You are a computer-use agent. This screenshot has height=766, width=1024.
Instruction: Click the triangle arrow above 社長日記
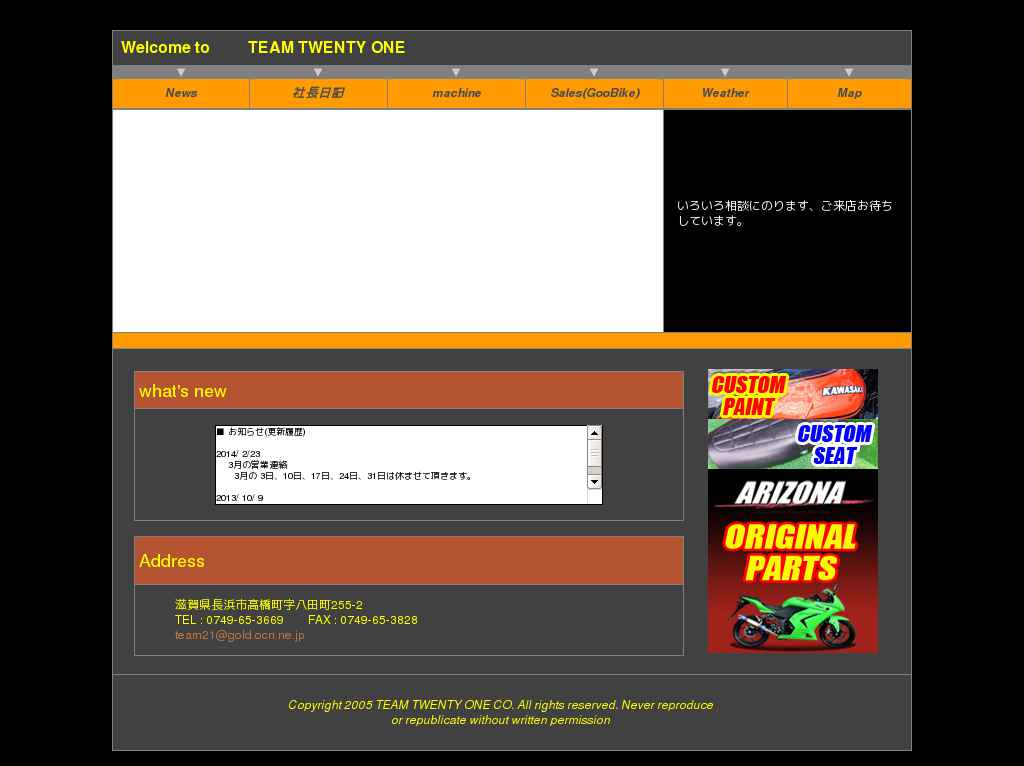[318, 72]
